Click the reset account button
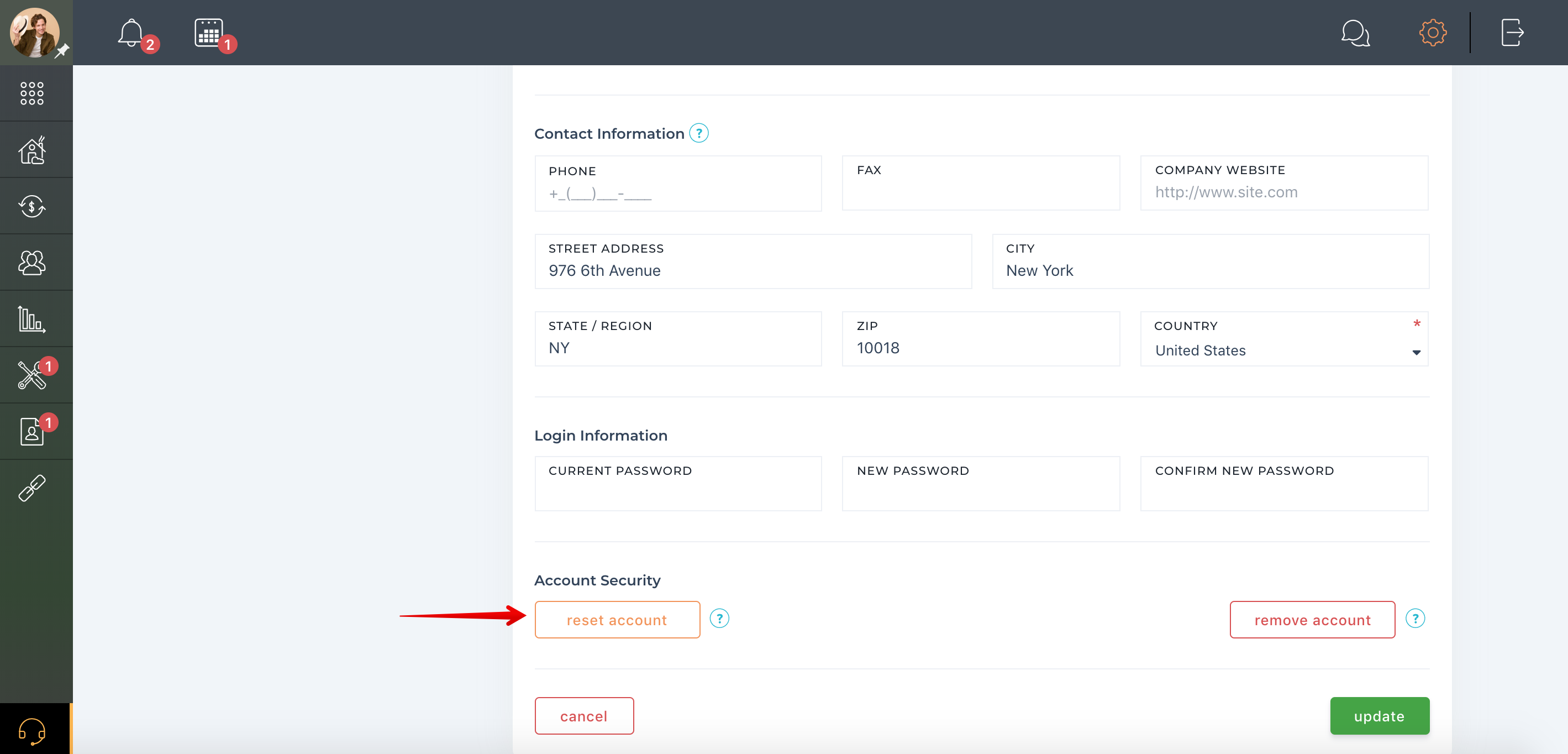Screen dimensions: 1568x754 pos(617,620)
